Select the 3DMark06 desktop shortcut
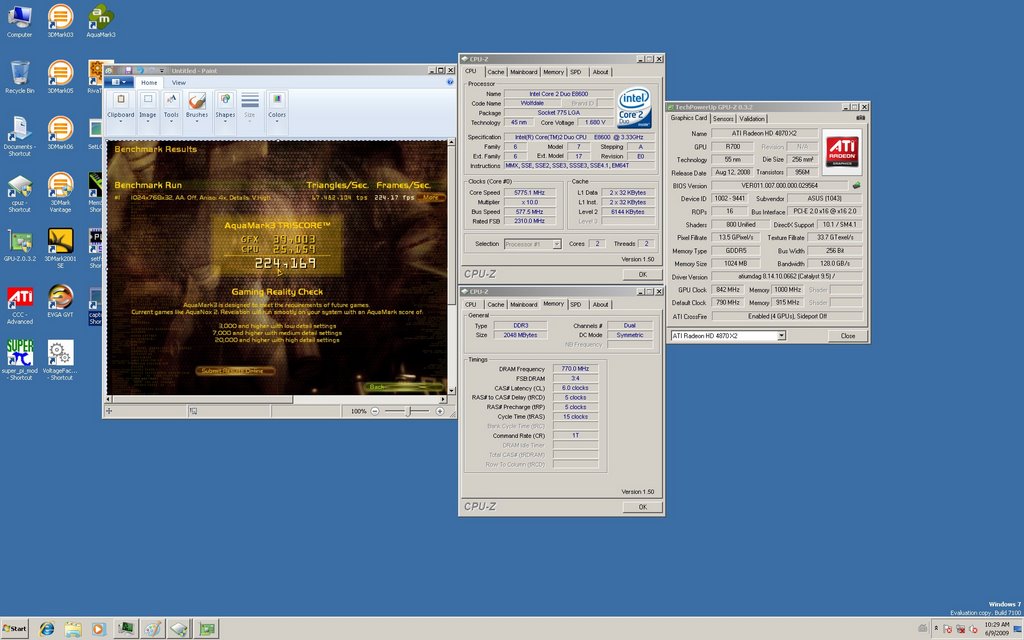This screenshot has width=1024, height=640. 60,133
